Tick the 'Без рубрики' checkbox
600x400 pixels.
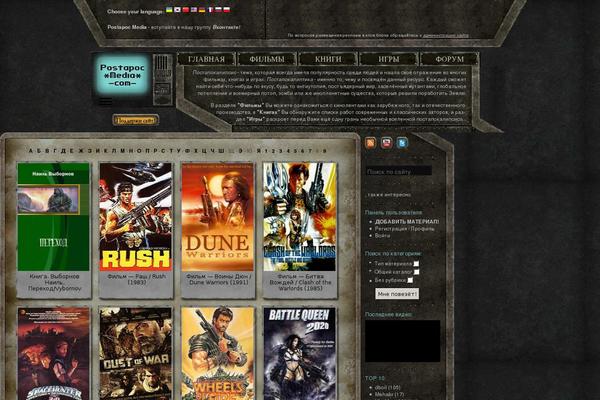410,280
